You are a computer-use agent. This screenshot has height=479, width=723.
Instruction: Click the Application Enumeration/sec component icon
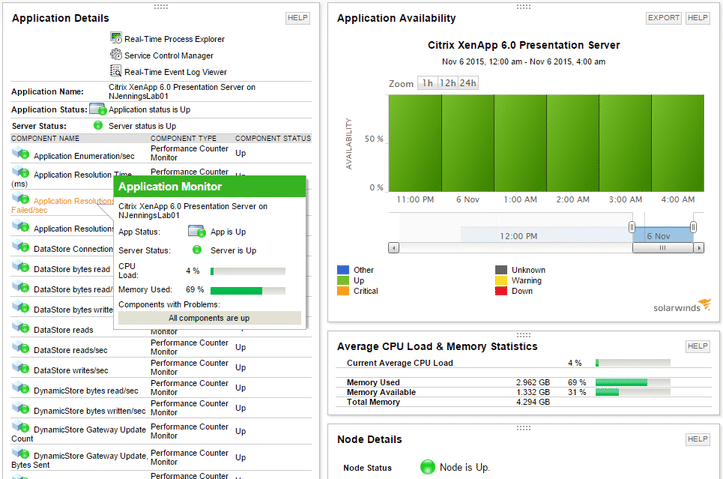click(x=20, y=153)
